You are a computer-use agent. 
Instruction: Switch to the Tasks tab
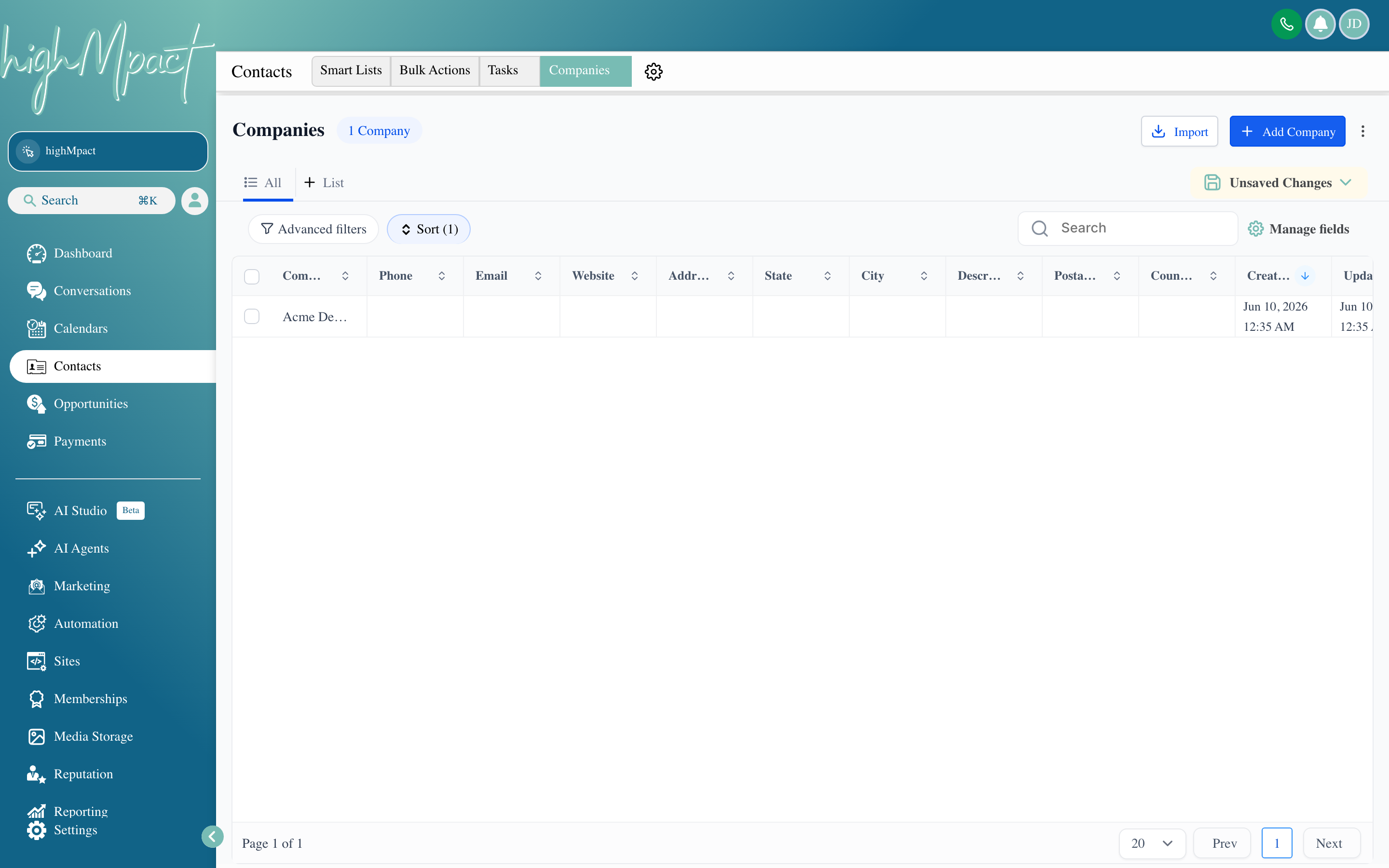(509, 70)
